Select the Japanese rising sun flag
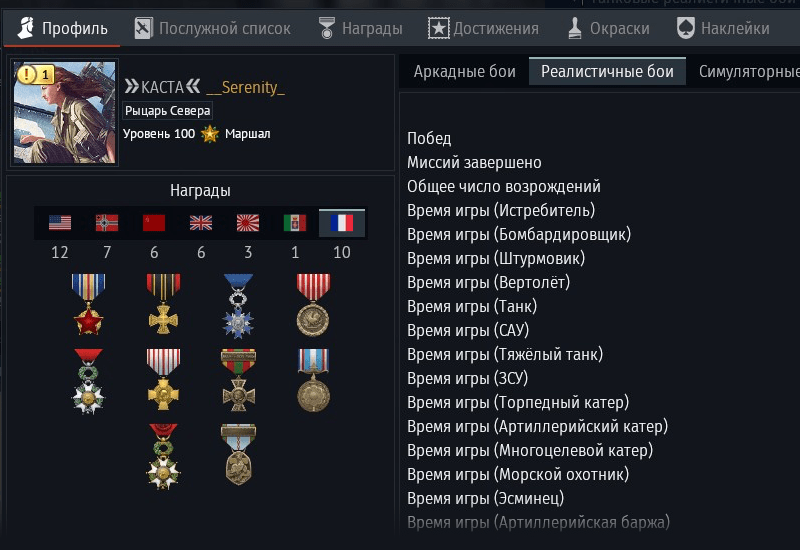 pos(247,223)
